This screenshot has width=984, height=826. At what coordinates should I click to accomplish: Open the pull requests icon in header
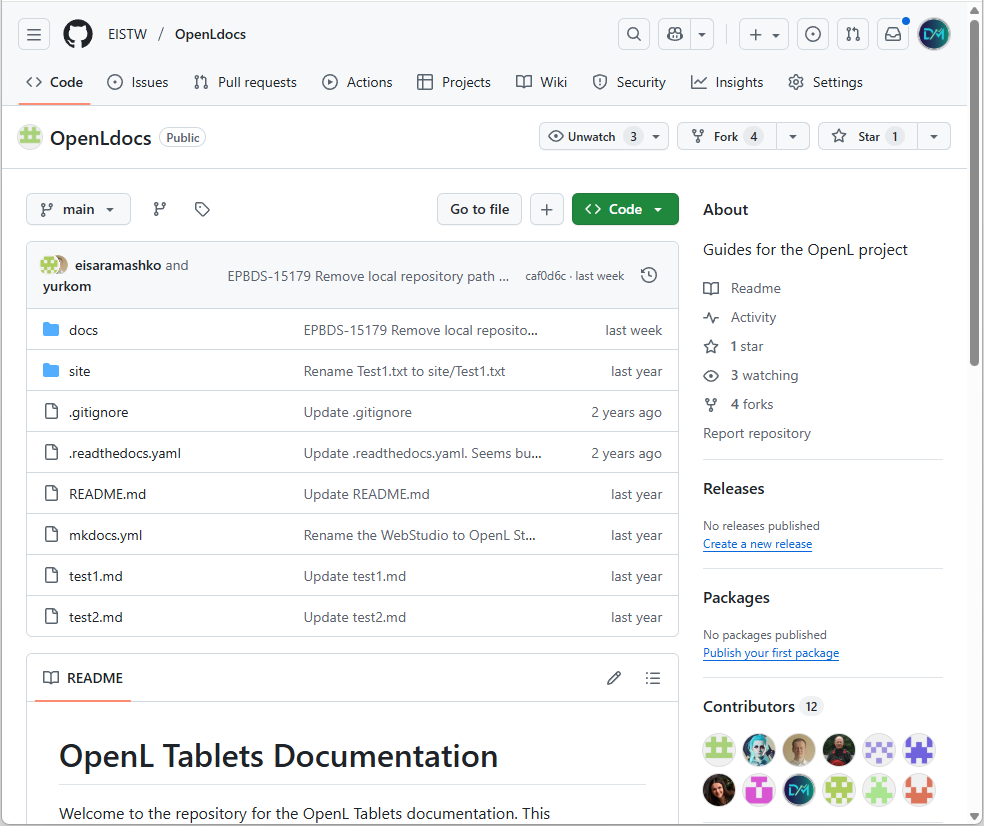(853, 34)
